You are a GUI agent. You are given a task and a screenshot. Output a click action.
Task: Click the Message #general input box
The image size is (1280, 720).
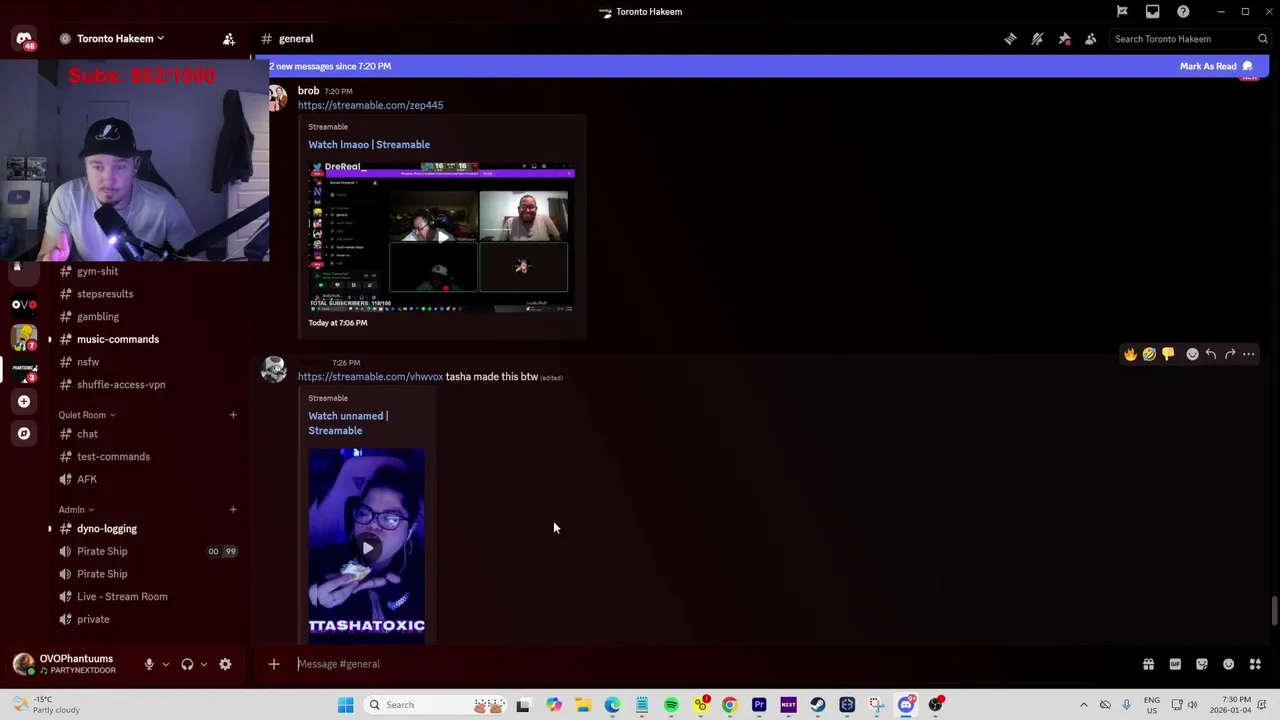tap(710, 664)
